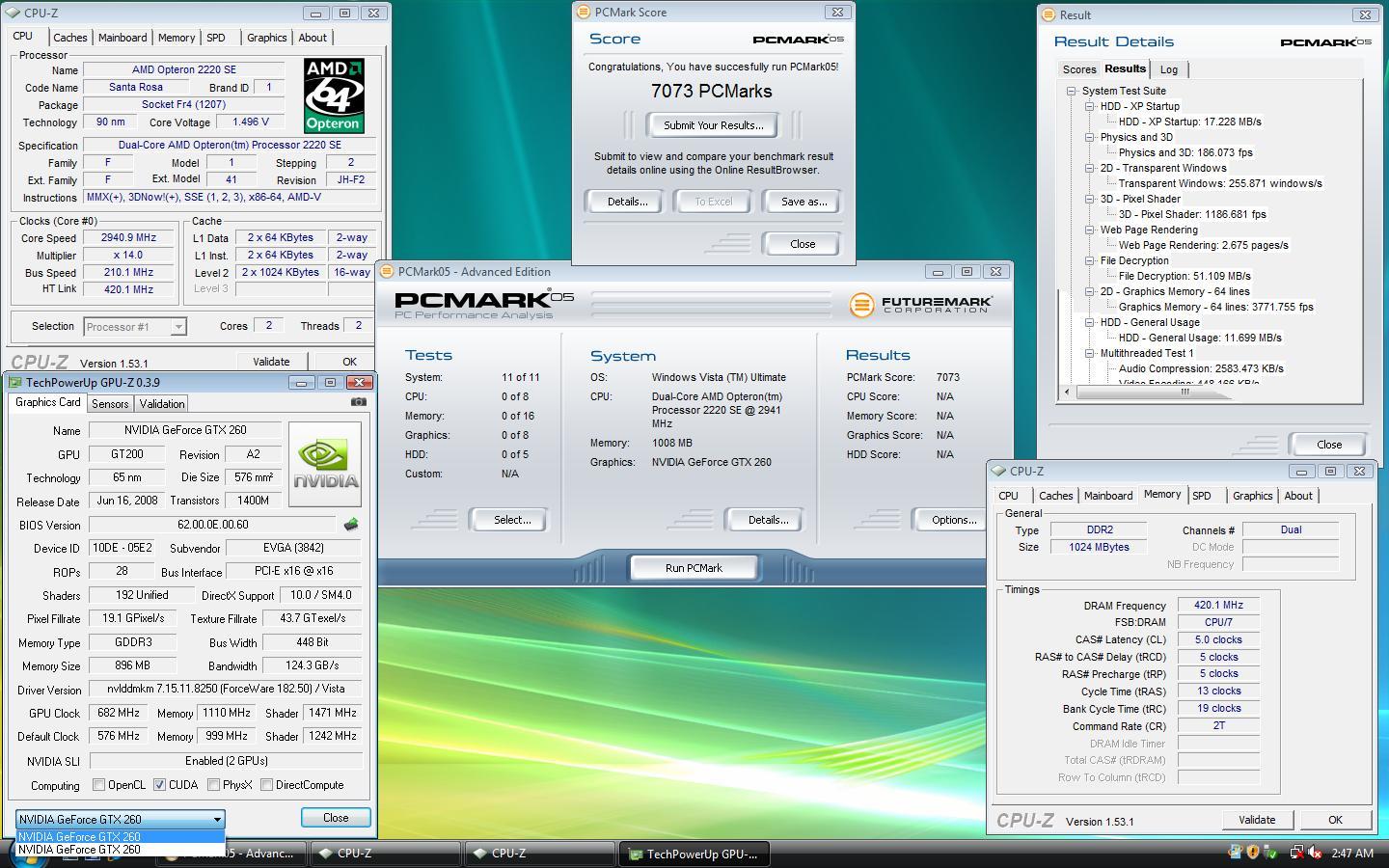Collapse the System Test Suite tree node
Viewport: 1389px width, 868px height.
tap(1071, 91)
